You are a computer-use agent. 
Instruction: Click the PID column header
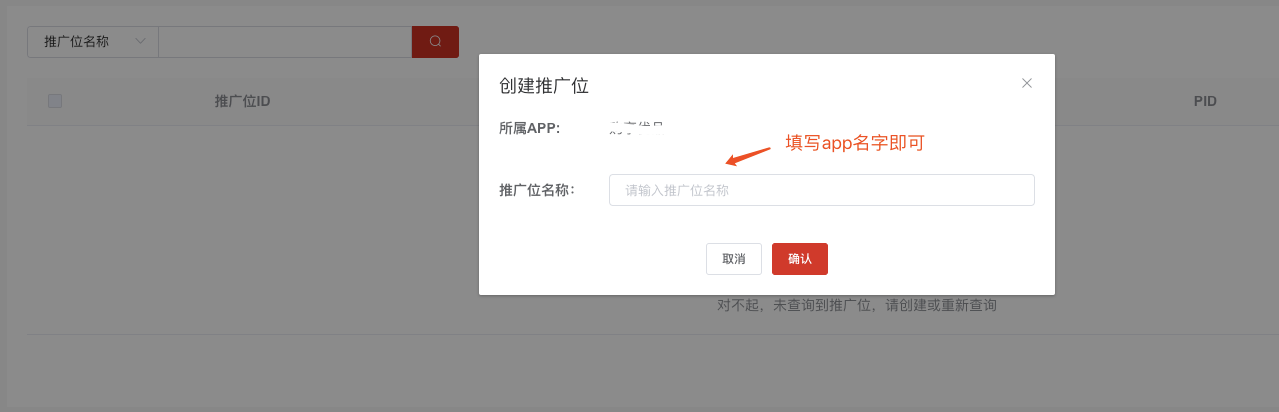pos(1205,101)
